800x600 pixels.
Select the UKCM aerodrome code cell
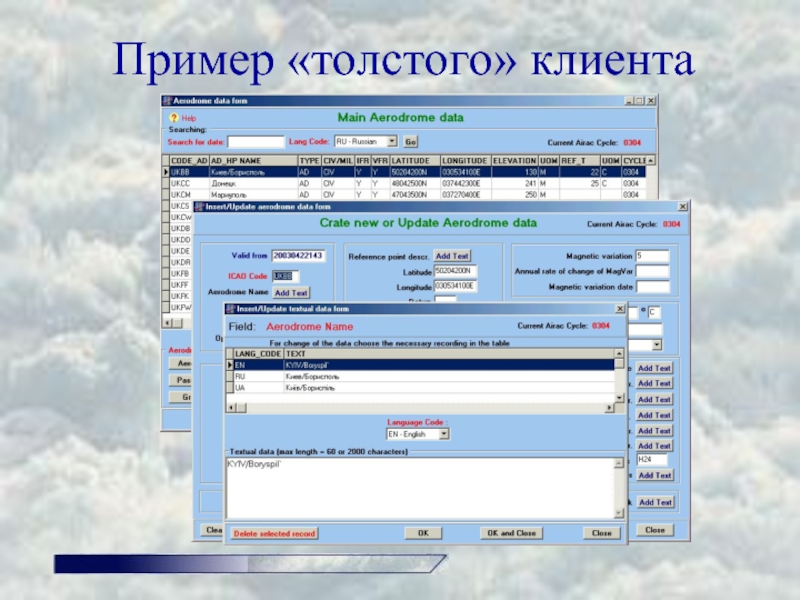(x=189, y=195)
